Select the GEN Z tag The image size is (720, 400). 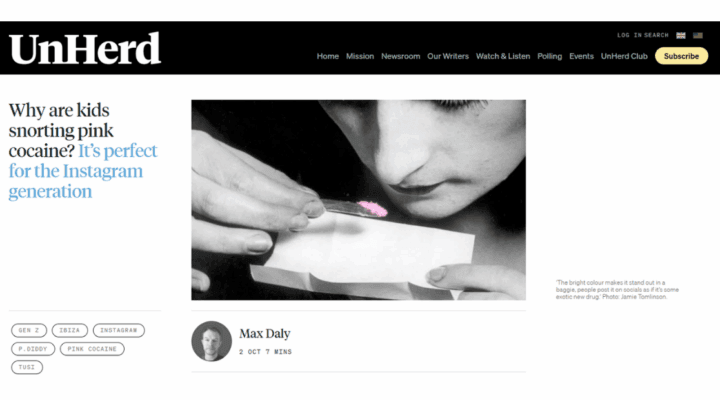point(29,330)
